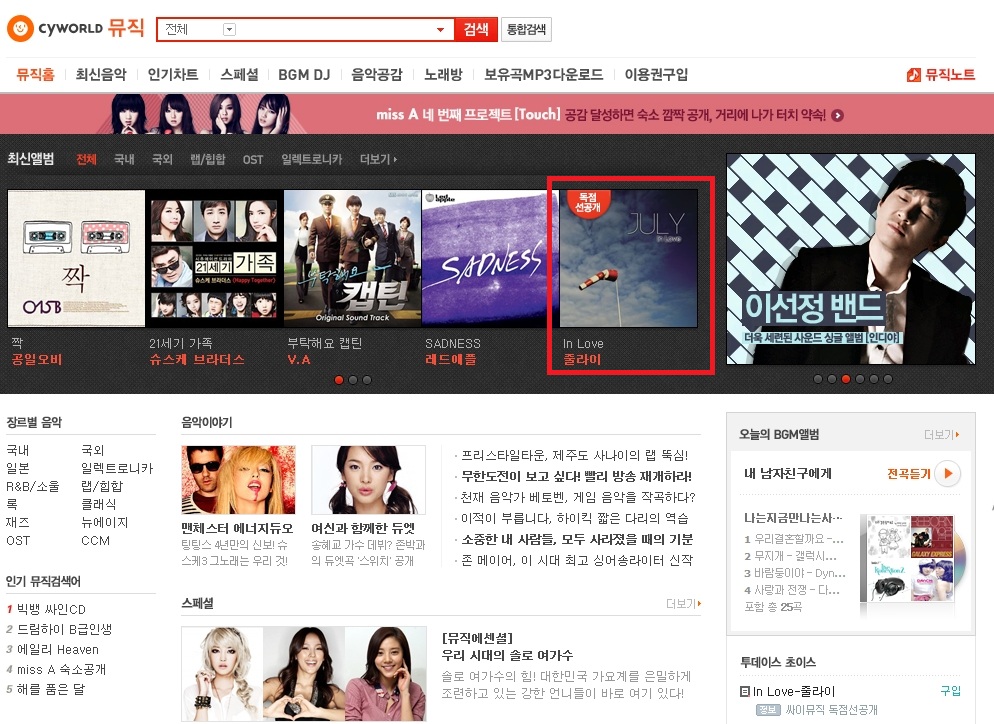Click the Cyworld orange smiley logo

pyautogui.click(x=20, y=29)
